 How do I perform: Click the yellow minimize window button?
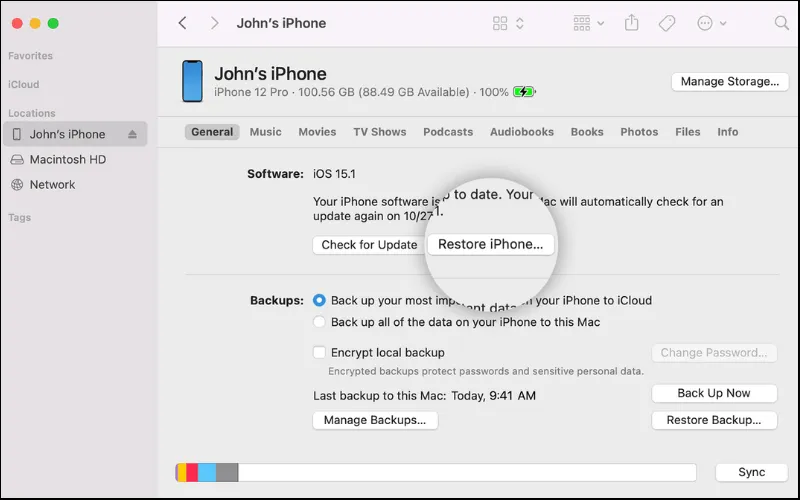(x=35, y=23)
